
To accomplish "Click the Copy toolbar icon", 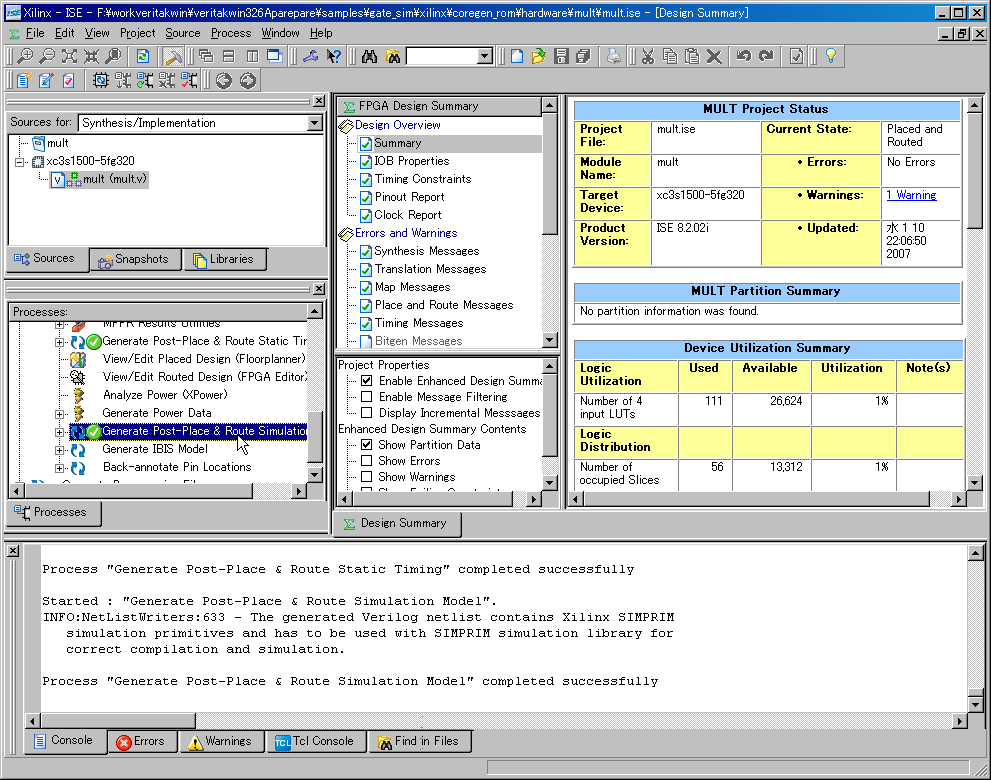I will pyautogui.click(x=670, y=56).
